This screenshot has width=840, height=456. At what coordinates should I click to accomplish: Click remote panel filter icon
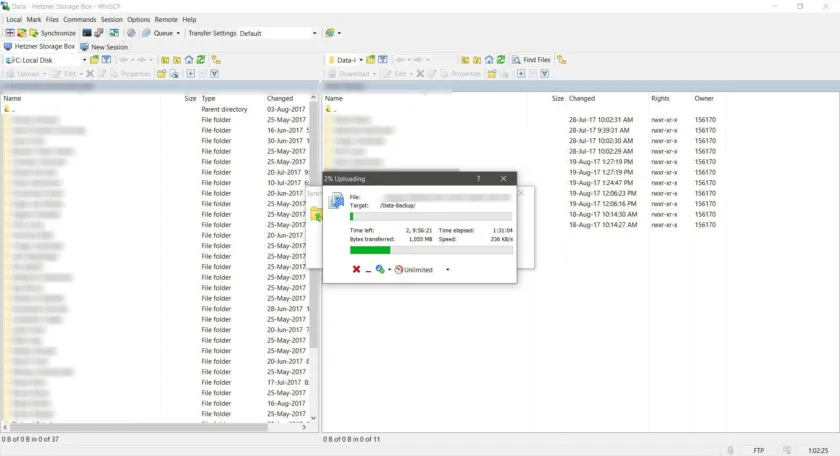click(x=382, y=59)
